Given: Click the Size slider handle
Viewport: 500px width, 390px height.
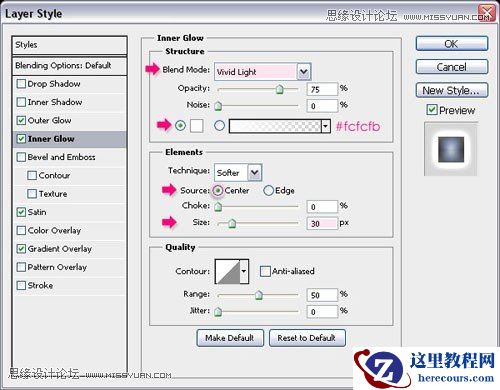Looking at the screenshot, I should coord(232,223).
